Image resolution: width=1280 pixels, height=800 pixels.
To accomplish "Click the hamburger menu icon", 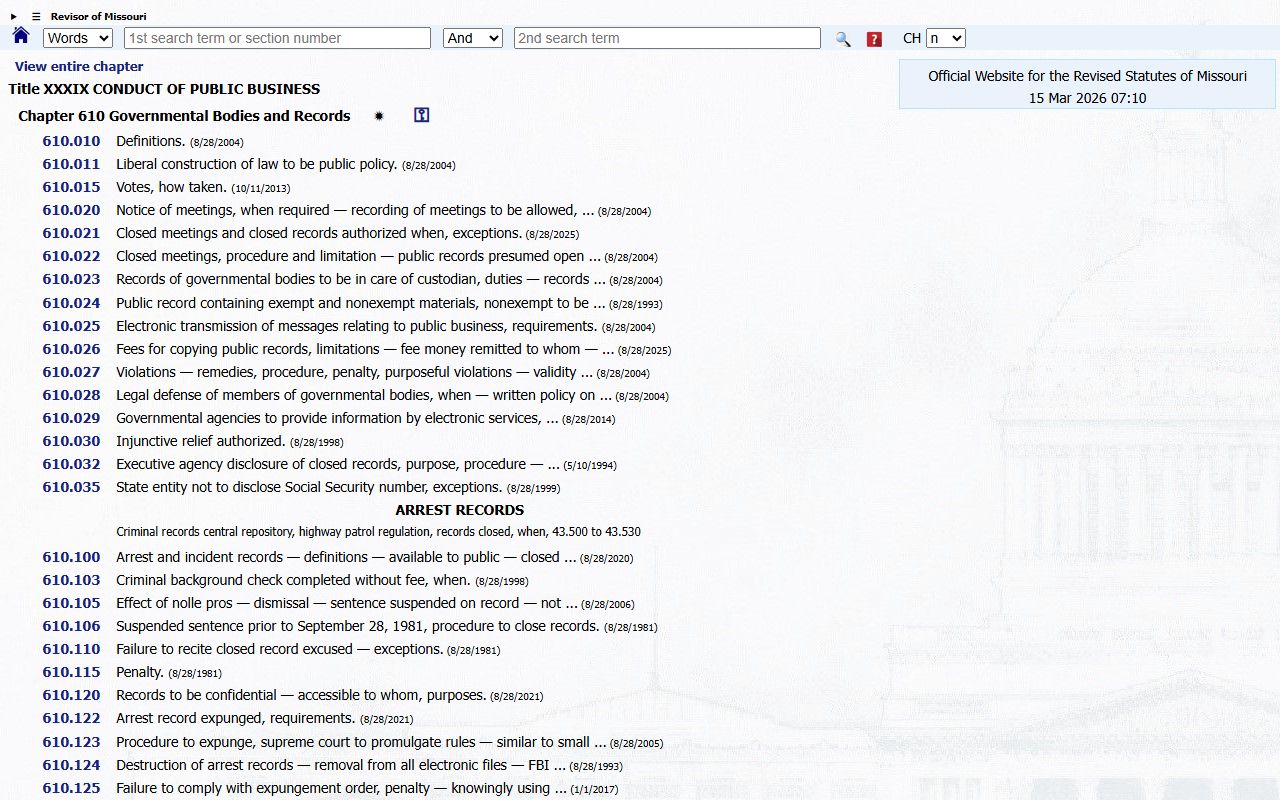I will coord(36,16).
